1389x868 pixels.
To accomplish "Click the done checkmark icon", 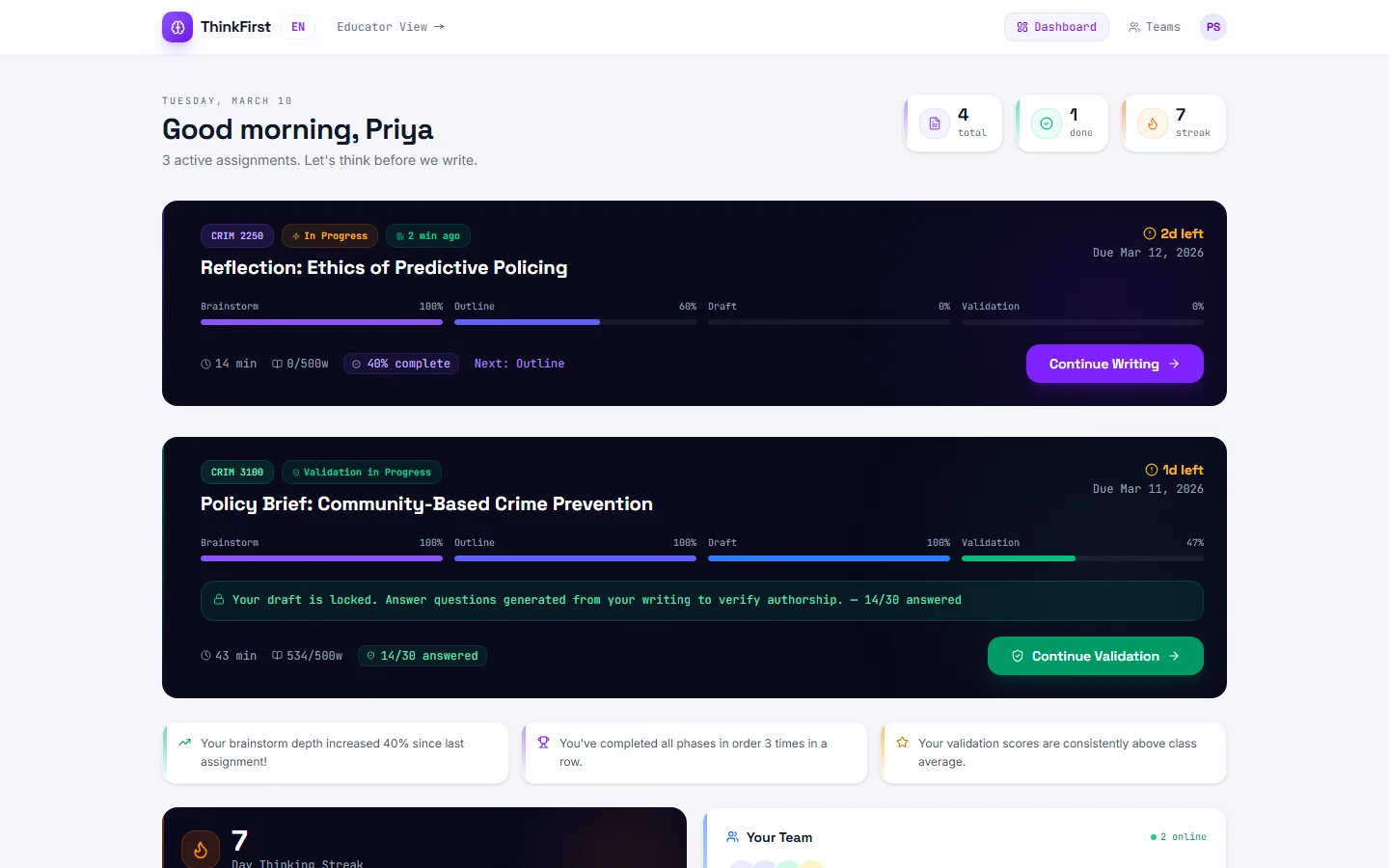I will [1047, 123].
